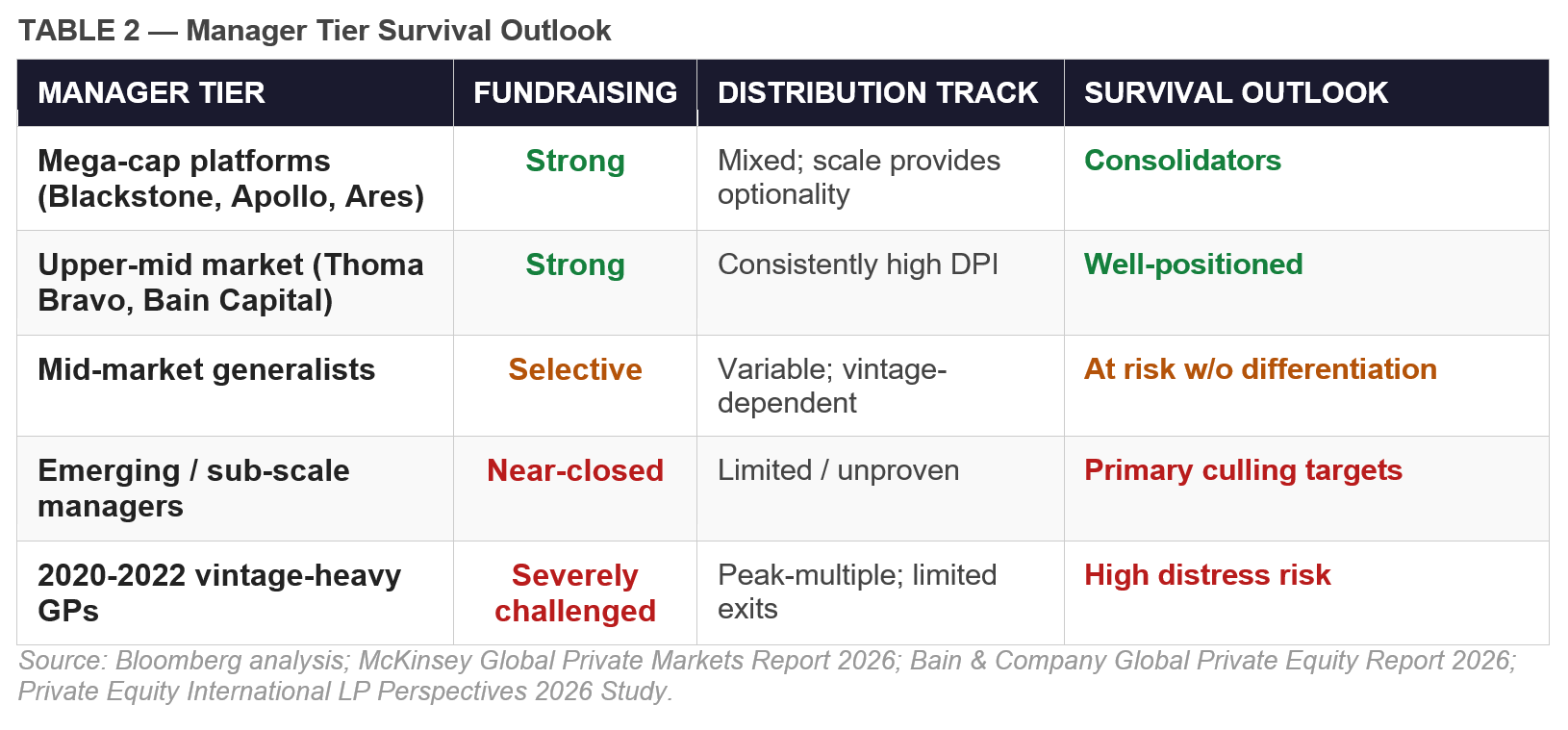Click the TABLE 2 title heading

tap(315, 31)
